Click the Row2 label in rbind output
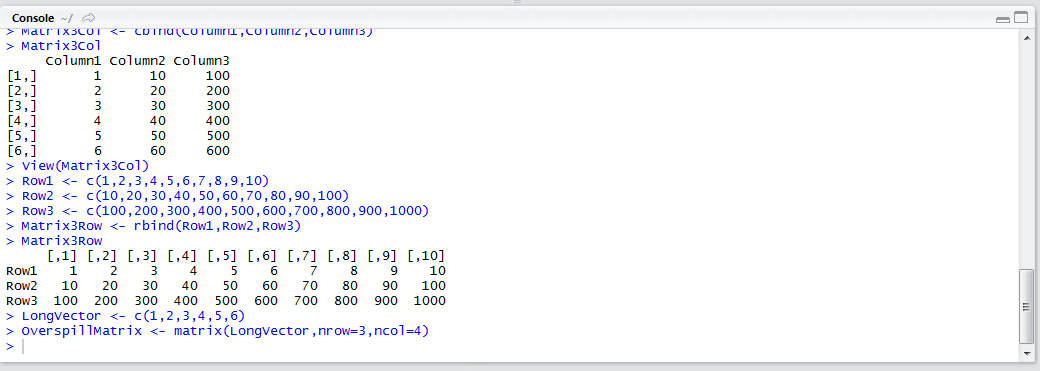The height and width of the screenshot is (371, 1040). coord(21,286)
